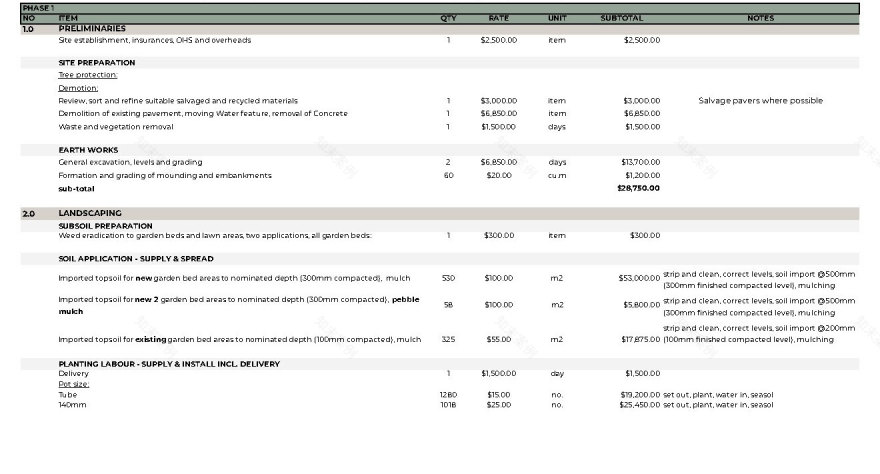Viewport: 880px width, 474px height.
Task: Select the Tube quantity 1280 cell
Action: point(448,395)
